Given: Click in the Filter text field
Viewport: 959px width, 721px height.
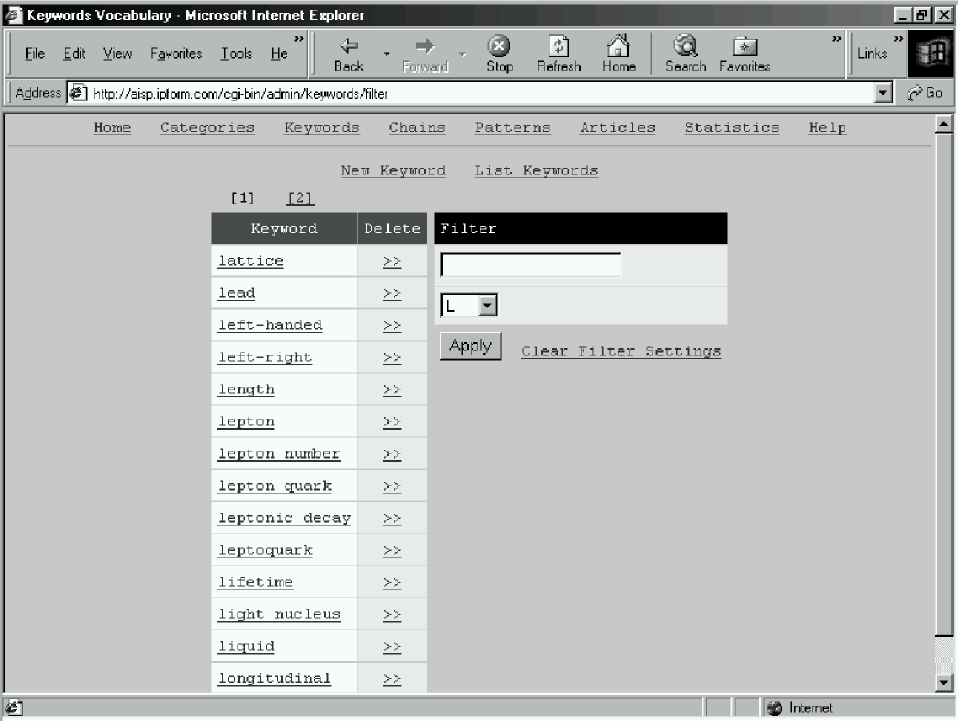Looking at the screenshot, I should click(530, 265).
